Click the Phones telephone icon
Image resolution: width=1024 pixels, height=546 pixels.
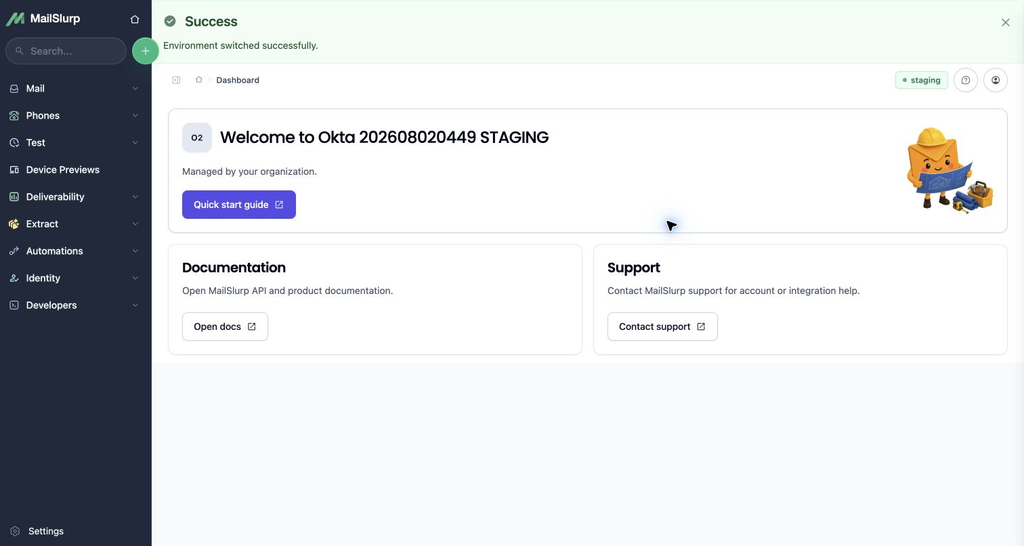pos(14,116)
